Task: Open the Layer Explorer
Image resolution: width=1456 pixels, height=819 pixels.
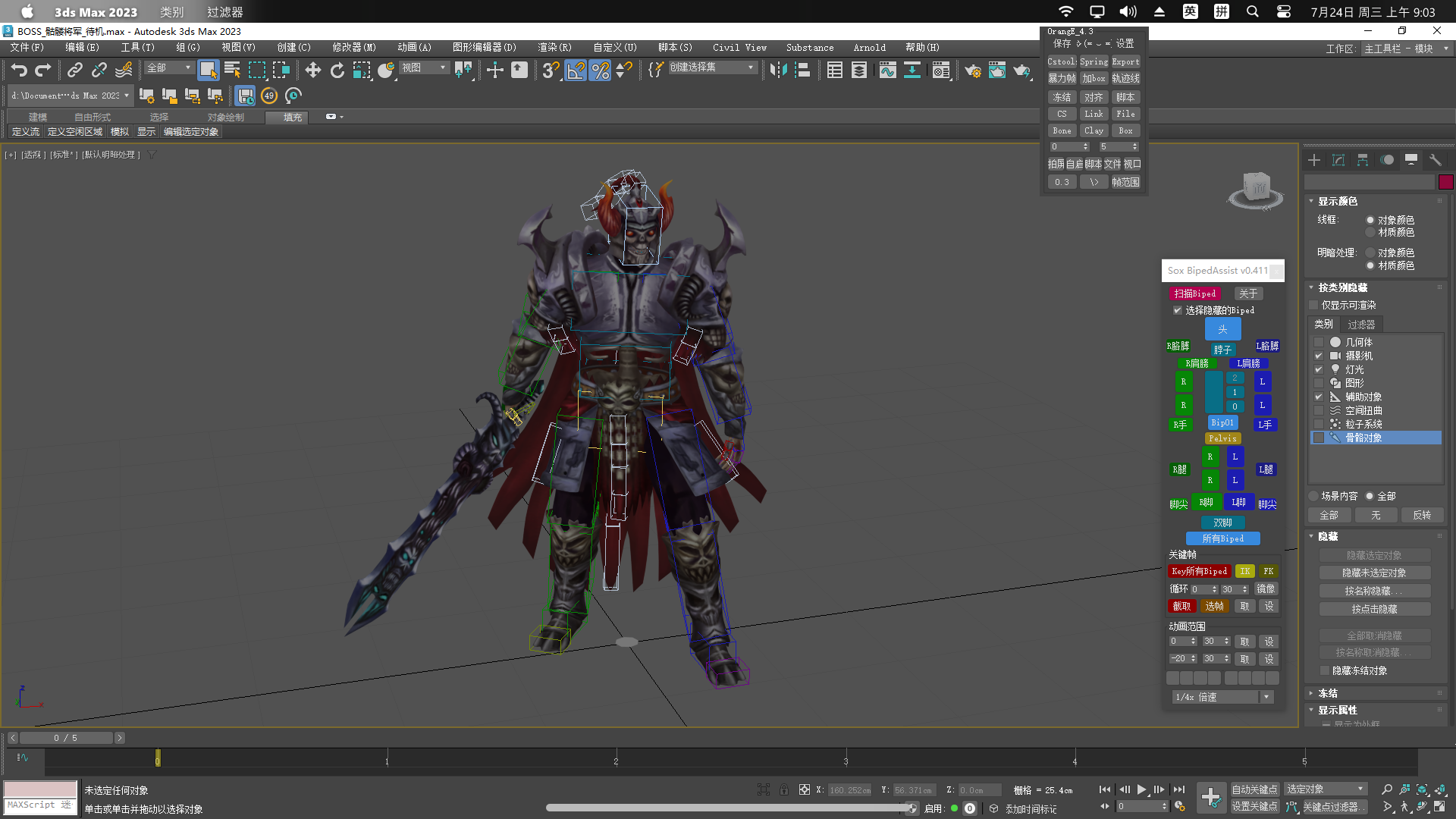Action: point(859,71)
